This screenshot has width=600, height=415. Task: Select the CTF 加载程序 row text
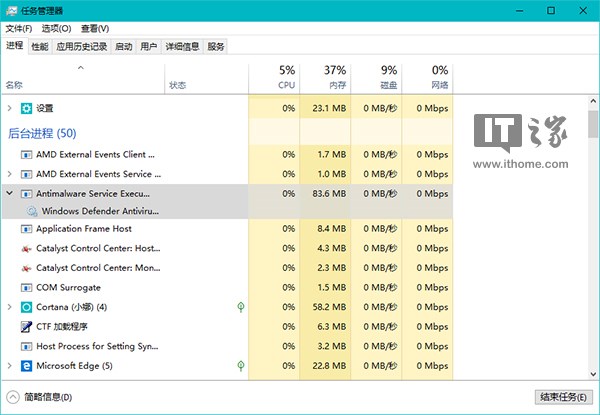pyautogui.click(x=62, y=327)
